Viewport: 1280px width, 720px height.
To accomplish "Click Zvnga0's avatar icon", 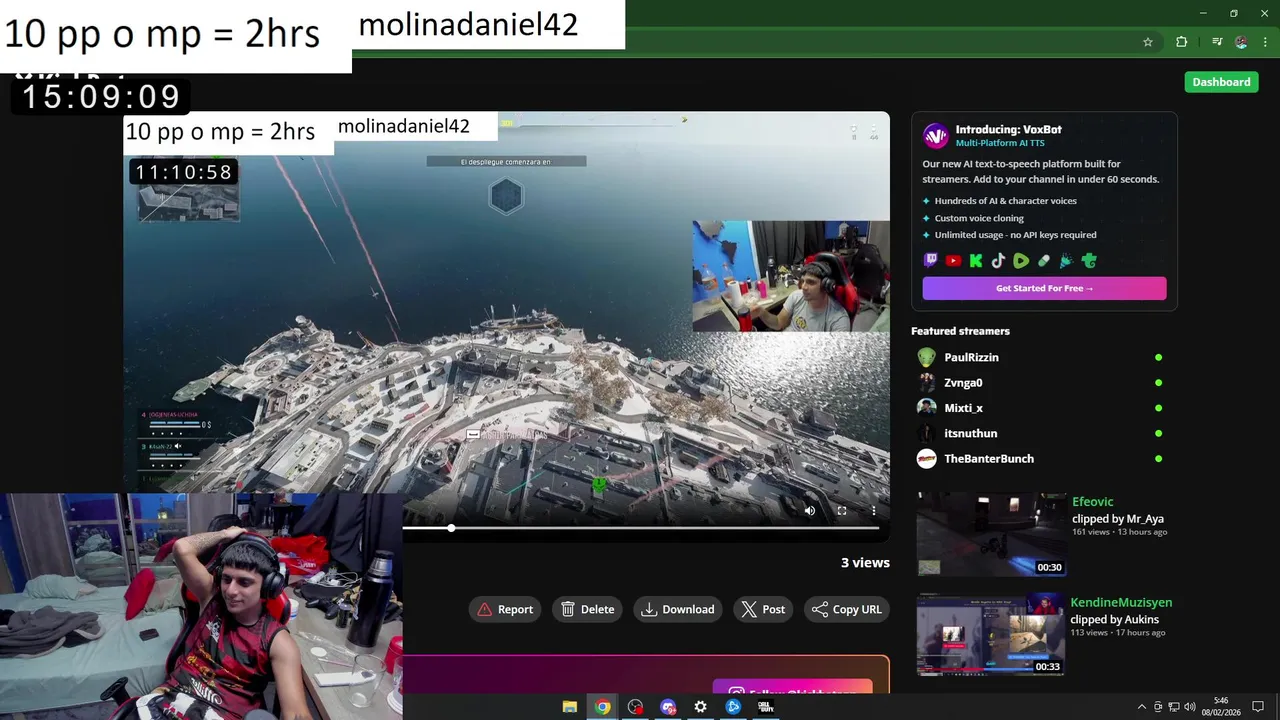I will [x=927, y=382].
